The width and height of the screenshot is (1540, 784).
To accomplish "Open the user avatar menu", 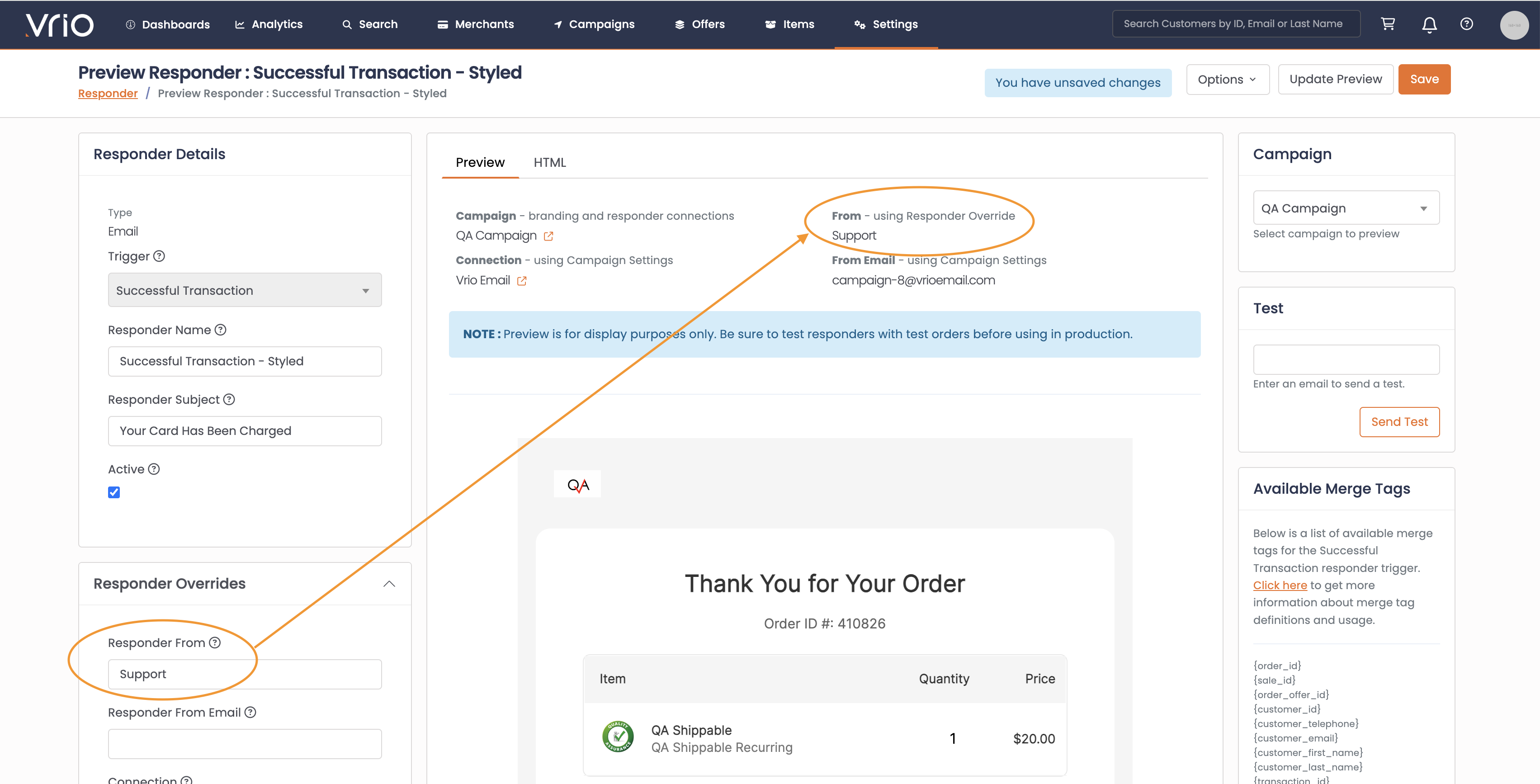I will tap(1514, 25).
